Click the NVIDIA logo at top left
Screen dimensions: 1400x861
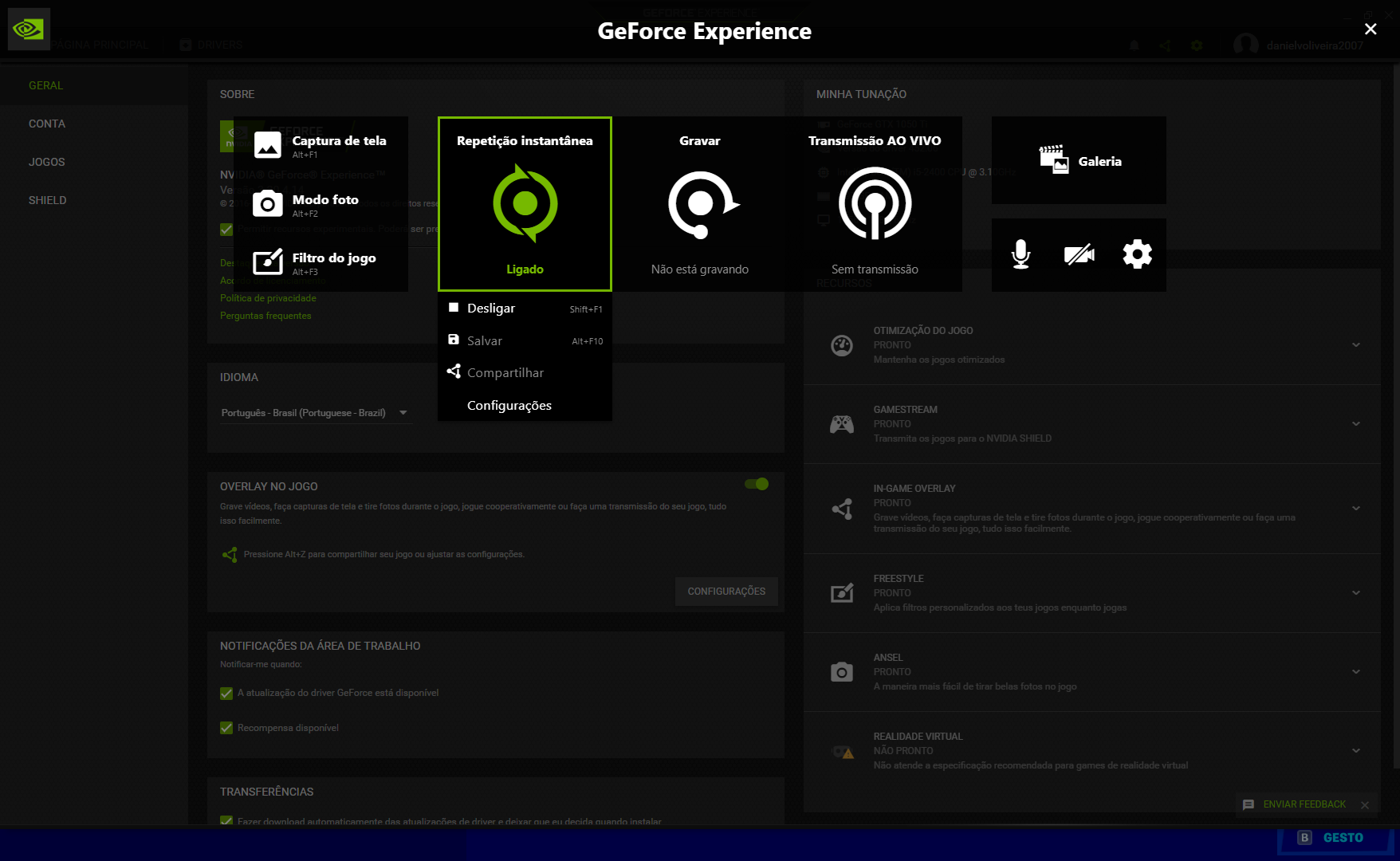pos(29,29)
